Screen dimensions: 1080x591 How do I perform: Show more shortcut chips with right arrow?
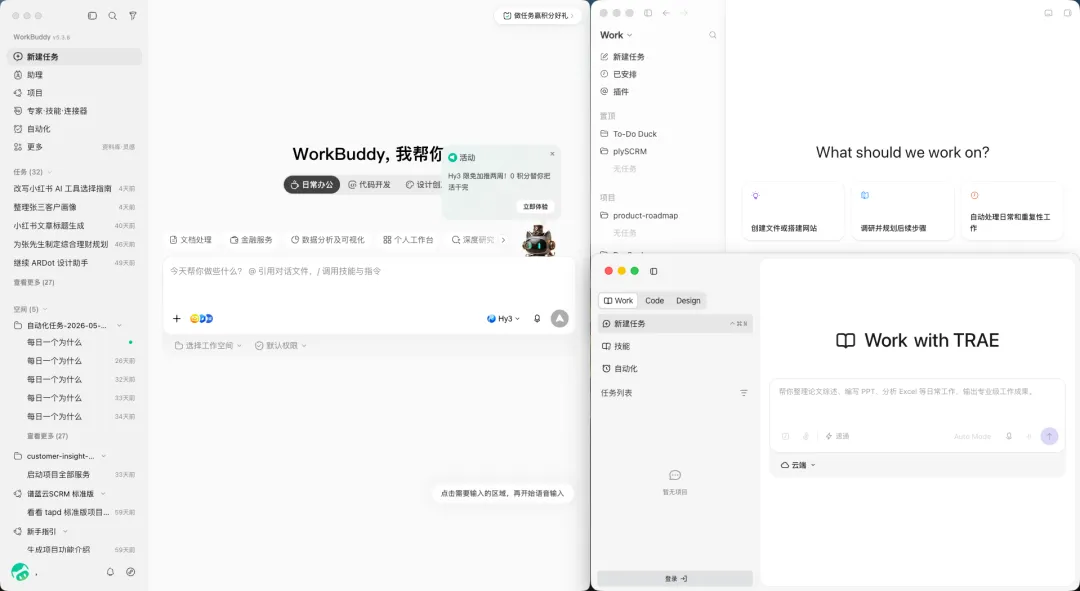[x=503, y=240]
